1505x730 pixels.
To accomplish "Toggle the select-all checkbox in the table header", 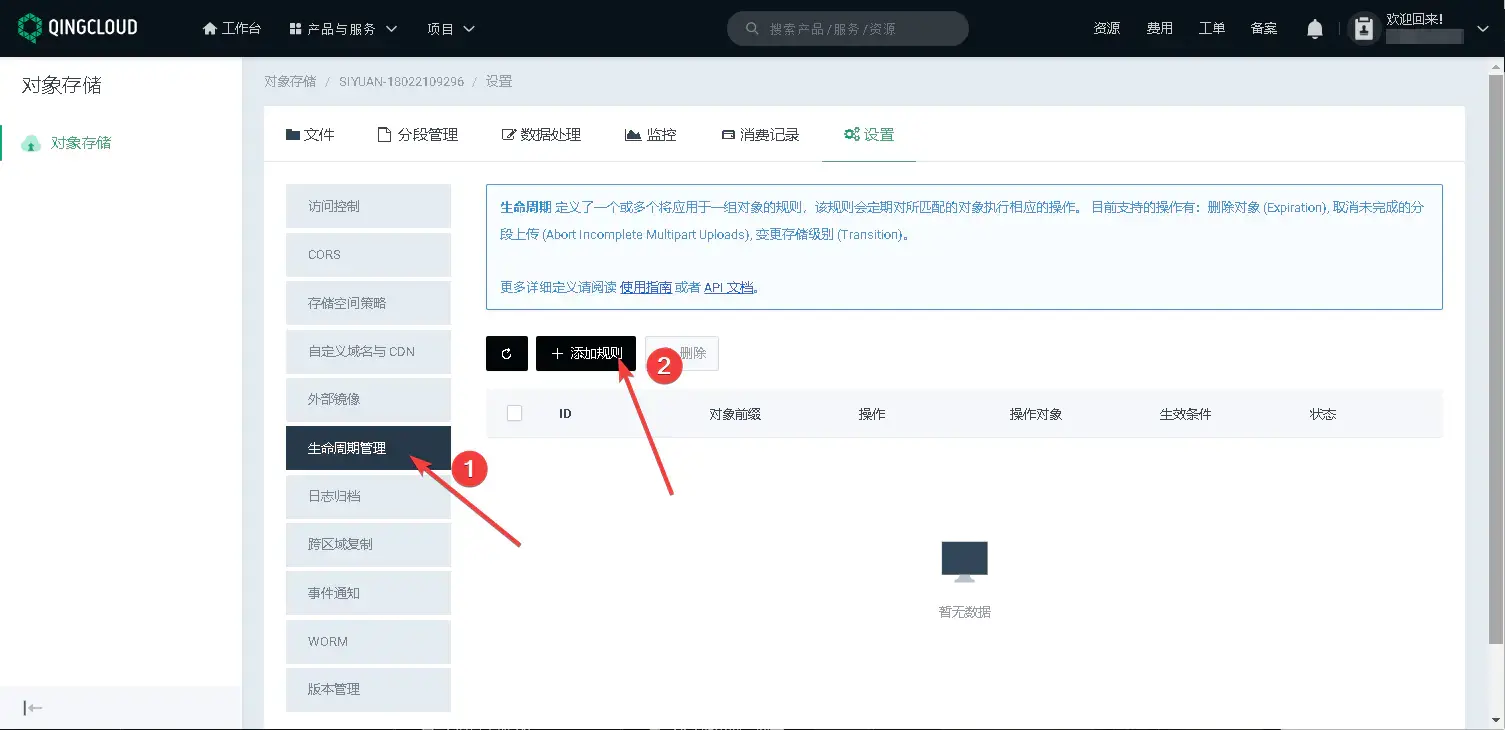I will (x=514, y=413).
